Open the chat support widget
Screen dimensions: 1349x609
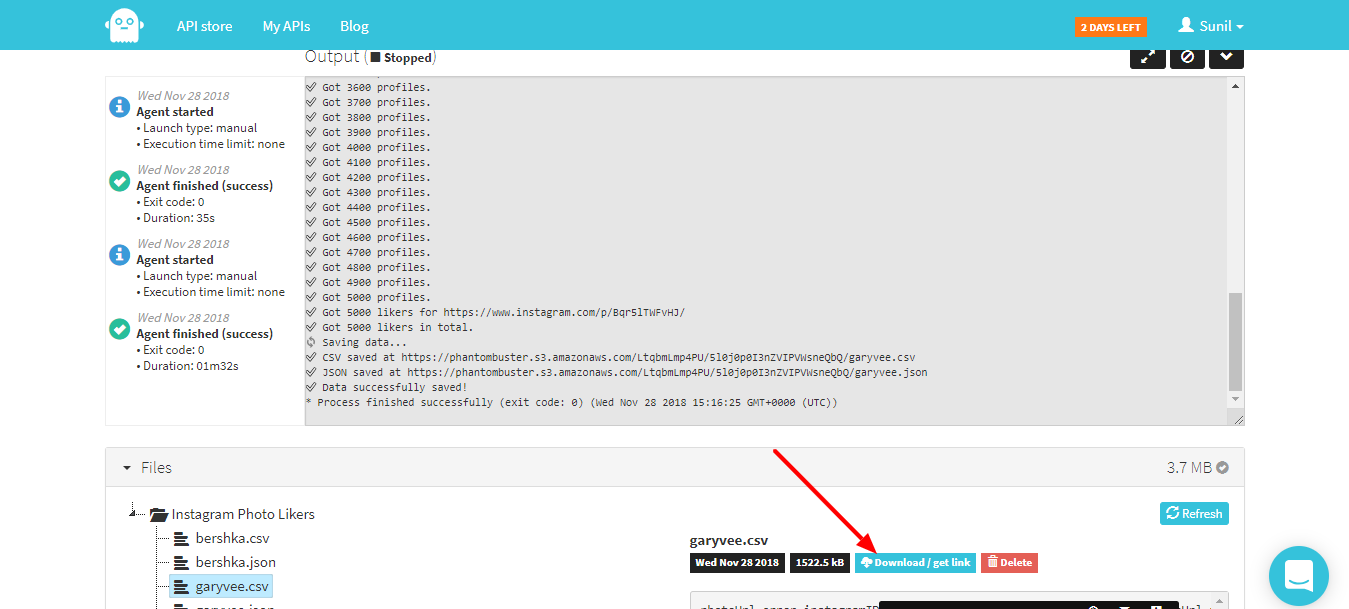[x=1298, y=576]
